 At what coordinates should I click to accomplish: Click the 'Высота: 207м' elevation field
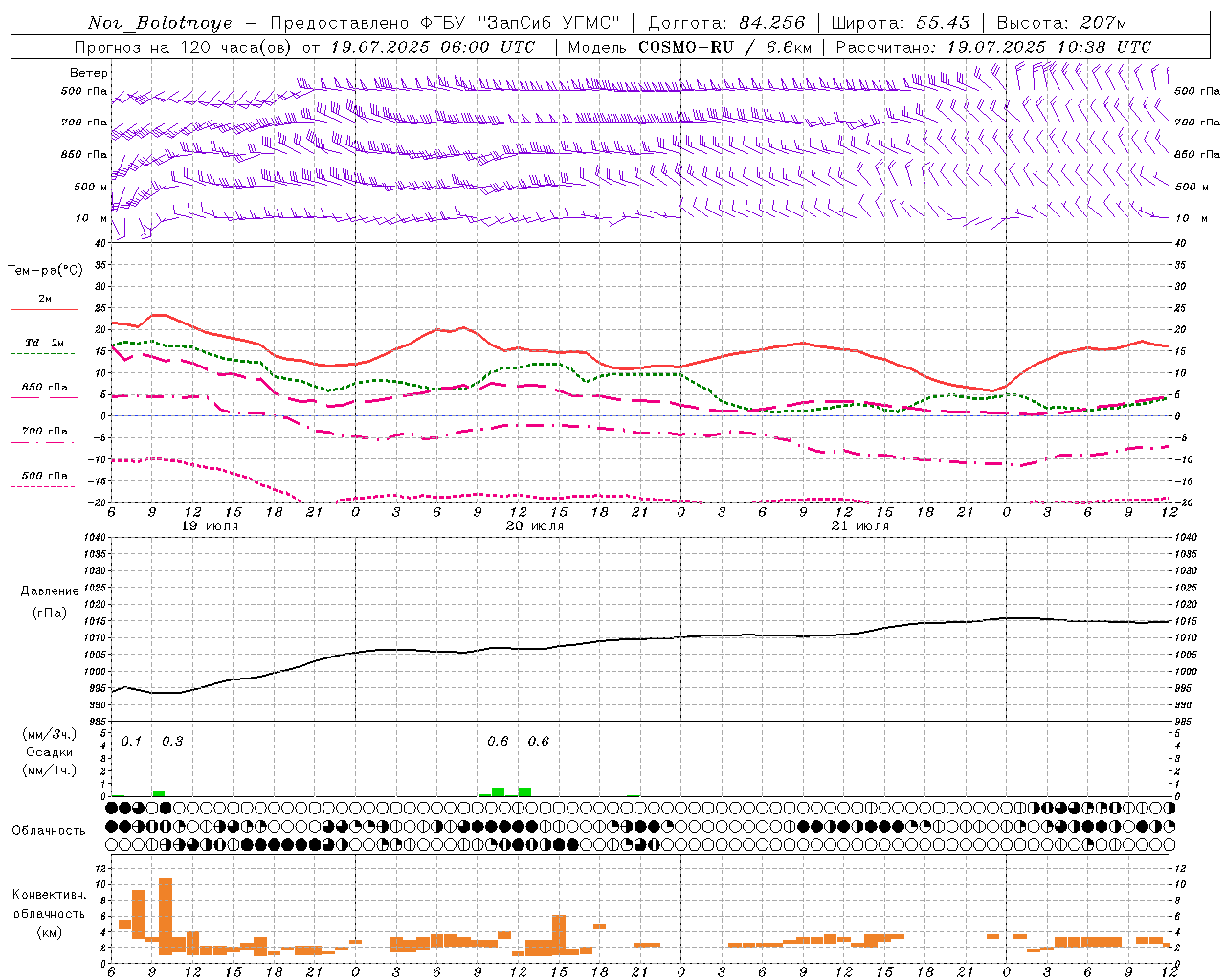click(x=1061, y=23)
